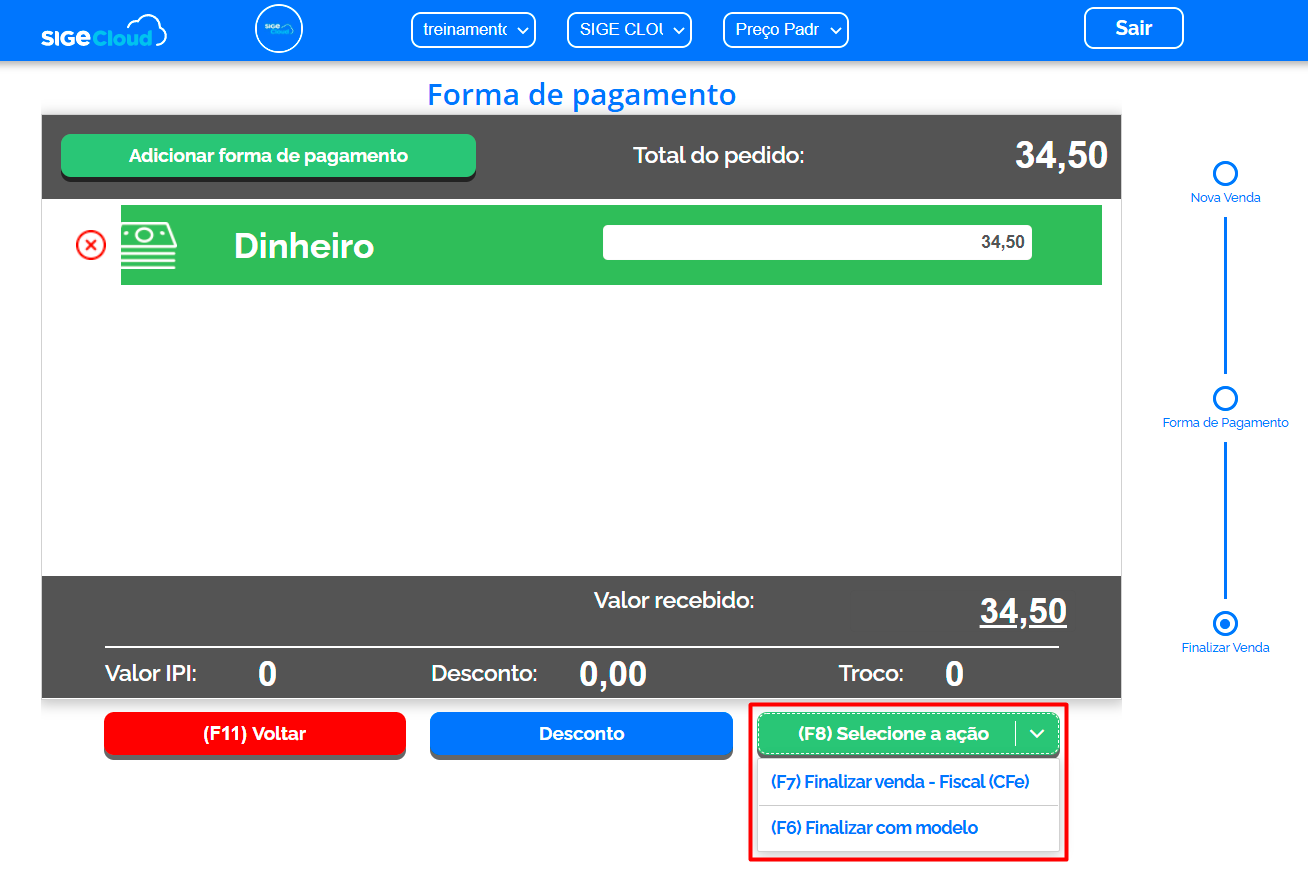
Task: Choose (F7) Finalizar venda - Fiscal (CFe)
Action: (x=908, y=782)
